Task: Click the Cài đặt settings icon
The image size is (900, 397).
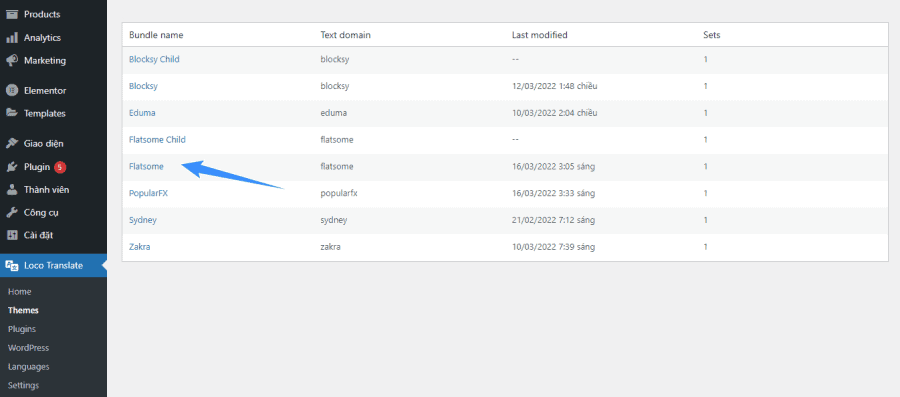Action: [x=11, y=235]
